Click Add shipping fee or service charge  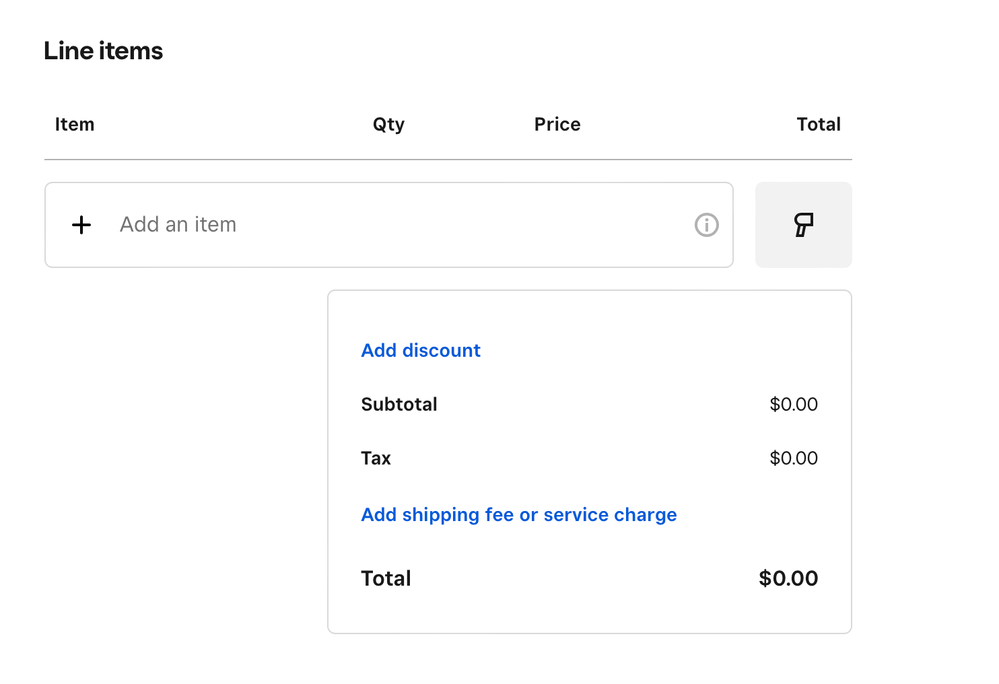click(x=518, y=515)
